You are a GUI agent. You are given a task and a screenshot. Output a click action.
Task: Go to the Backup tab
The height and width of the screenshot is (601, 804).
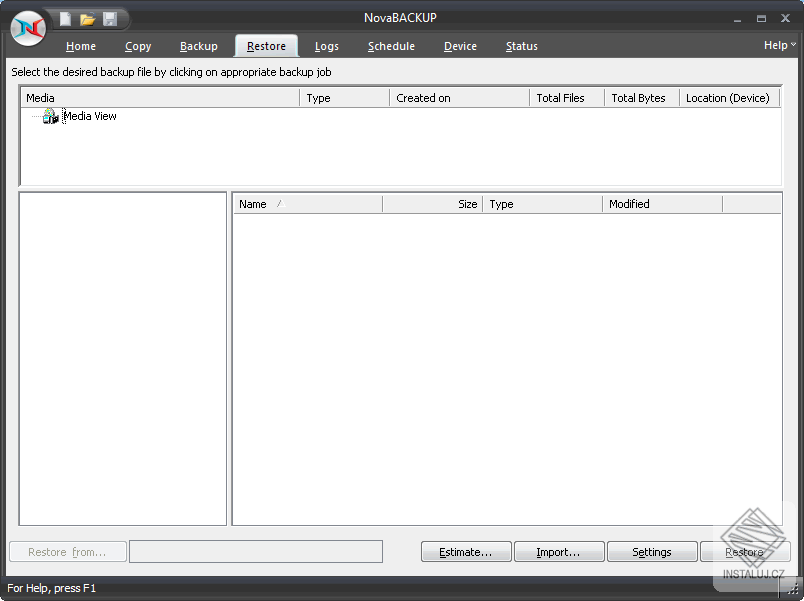click(x=198, y=46)
